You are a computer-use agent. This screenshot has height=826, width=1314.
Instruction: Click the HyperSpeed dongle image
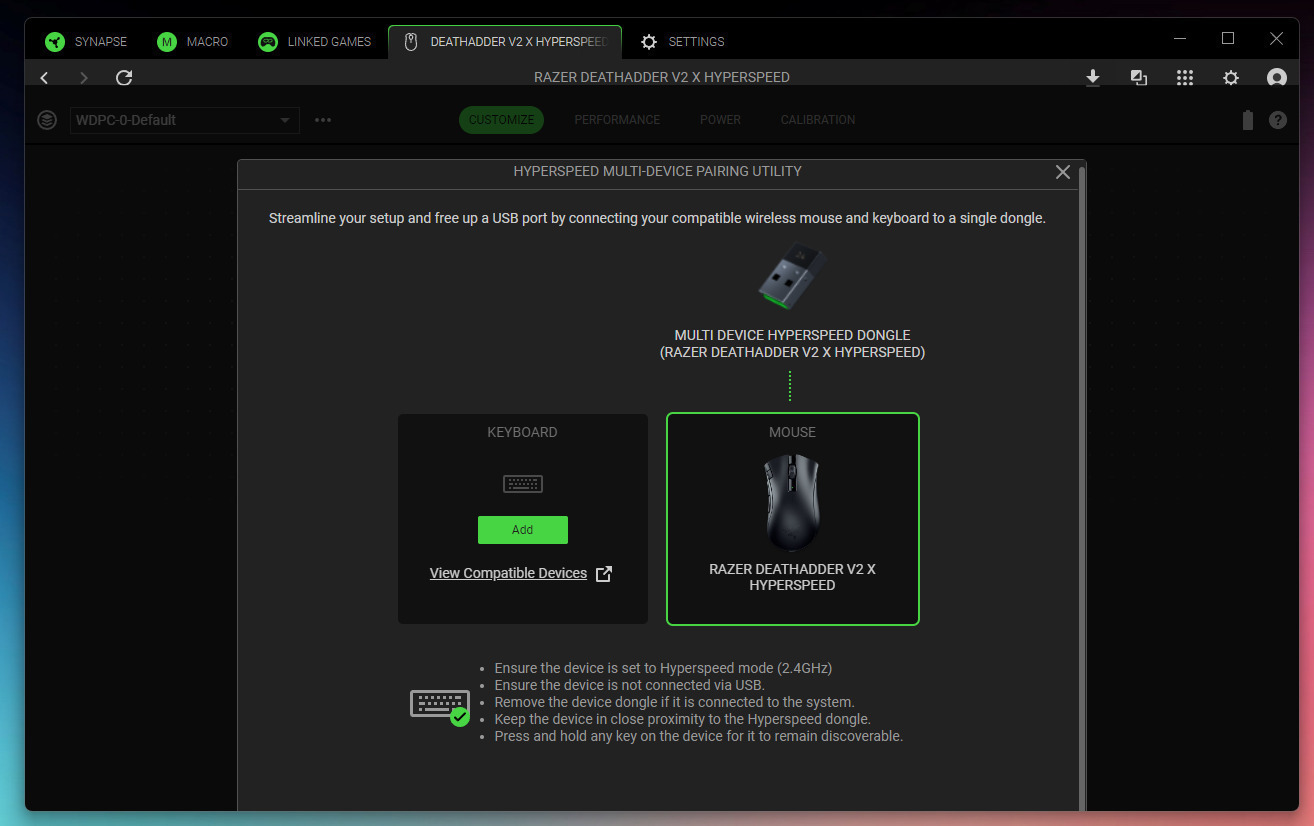pyautogui.click(x=790, y=276)
